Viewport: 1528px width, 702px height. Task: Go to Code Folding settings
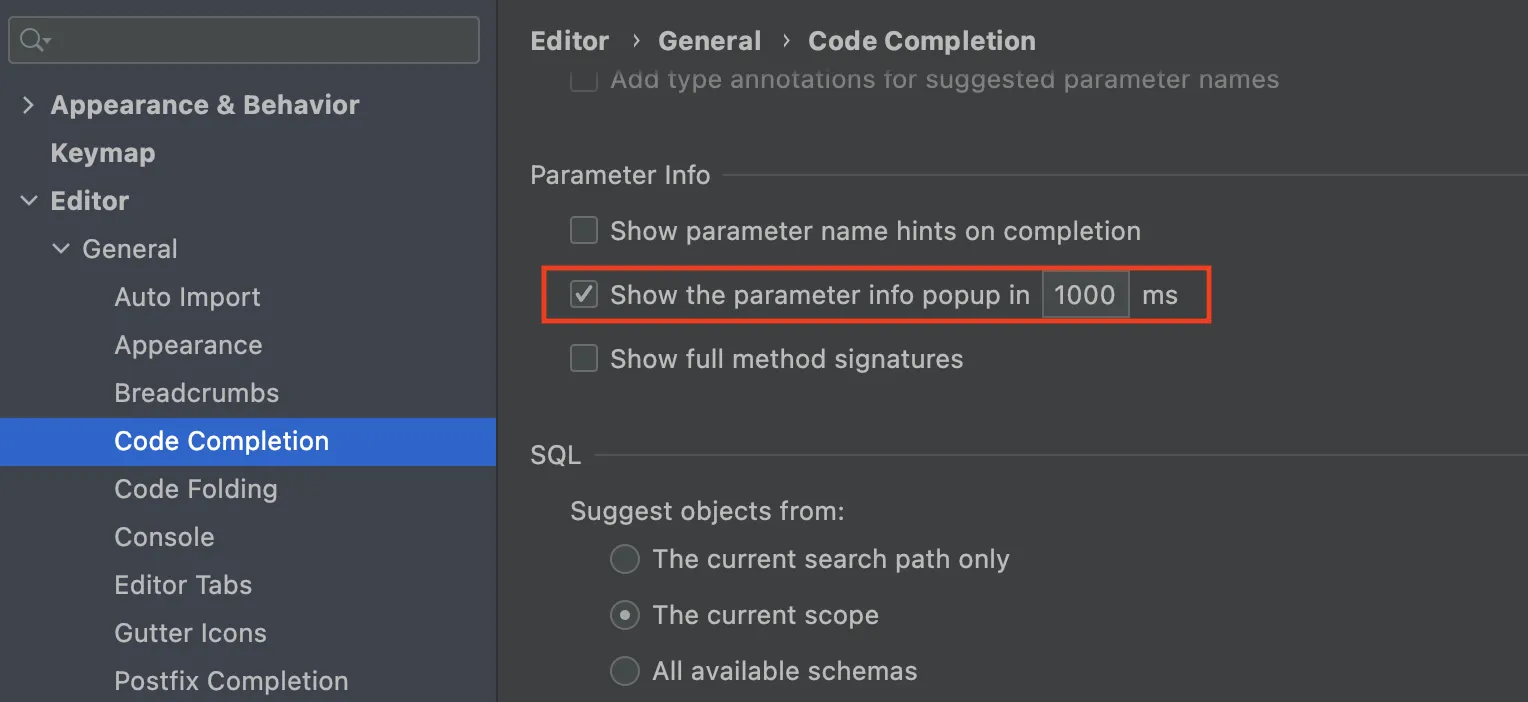point(195,489)
